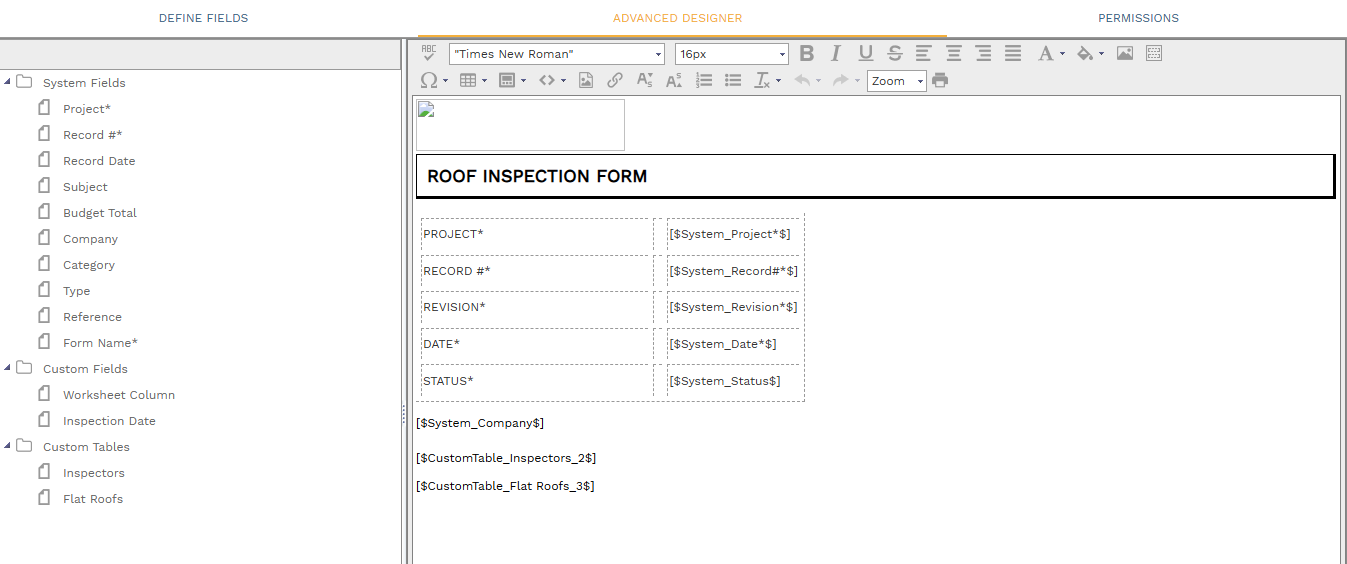Image resolution: width=1347 pixels, height=564 pixels.
Task: Click the broken logo image placeholder
Action: [x=520, y=125]
